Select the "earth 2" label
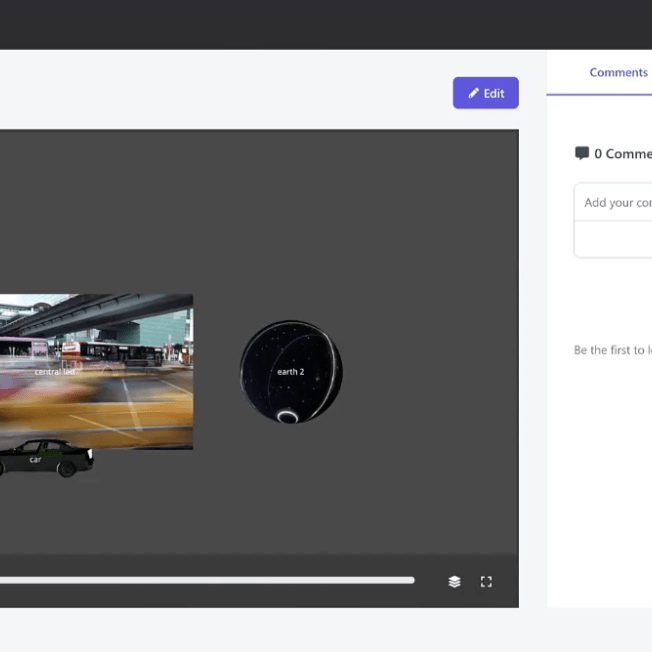Screen dimensions: 652x652 pyautogui.click(x=290, y=372)
